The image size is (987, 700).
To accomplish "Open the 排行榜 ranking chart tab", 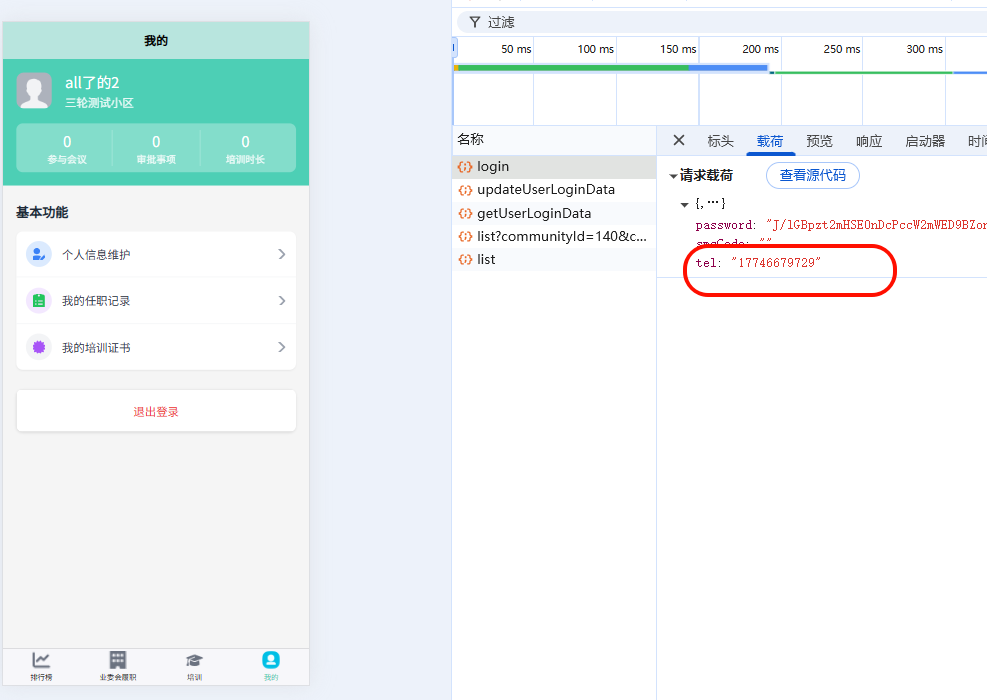I will point(41,665).
